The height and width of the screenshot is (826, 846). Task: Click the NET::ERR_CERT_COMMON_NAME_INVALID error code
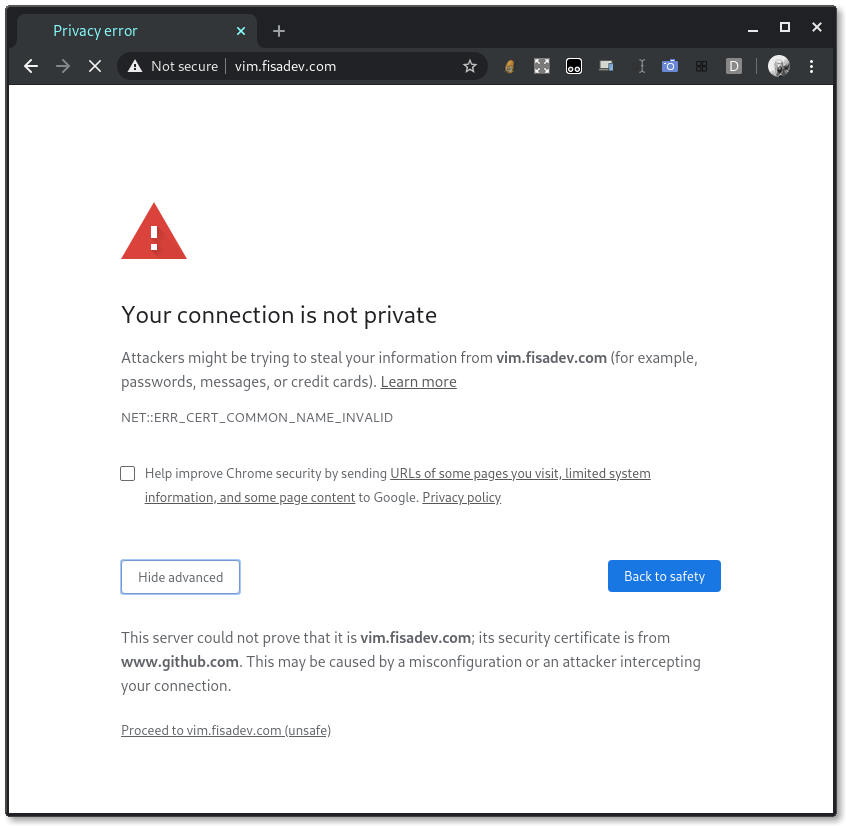coord(257,418)
